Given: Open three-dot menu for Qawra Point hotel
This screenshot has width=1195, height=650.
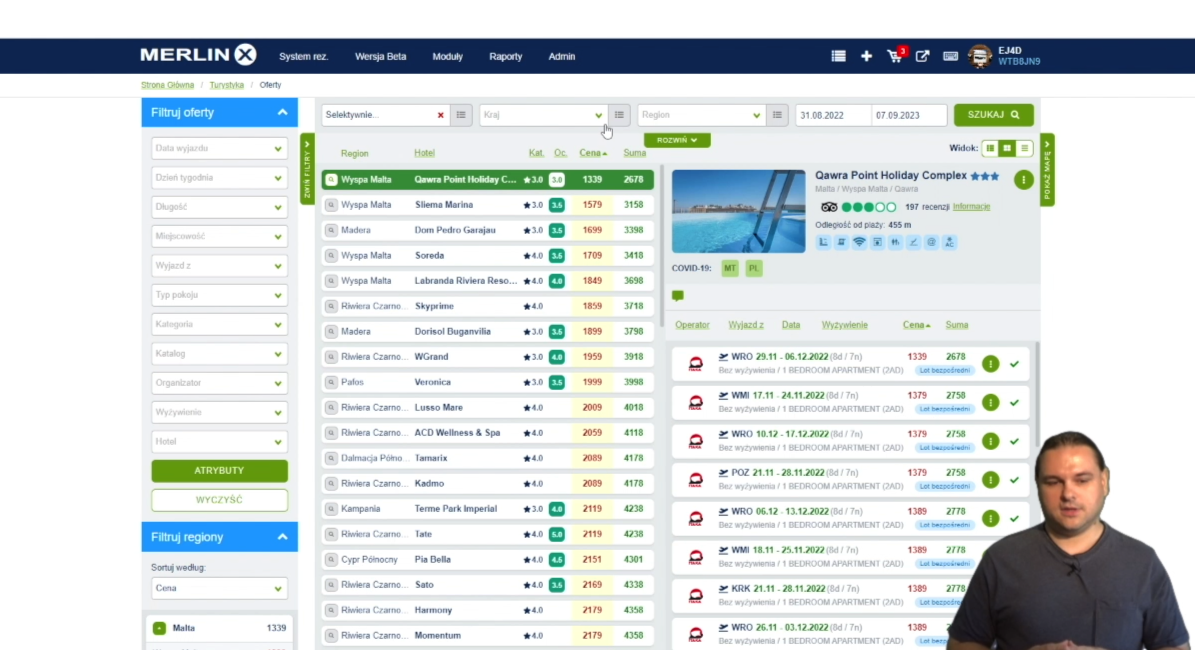Looking at the screenshot, I should 1023,180.
